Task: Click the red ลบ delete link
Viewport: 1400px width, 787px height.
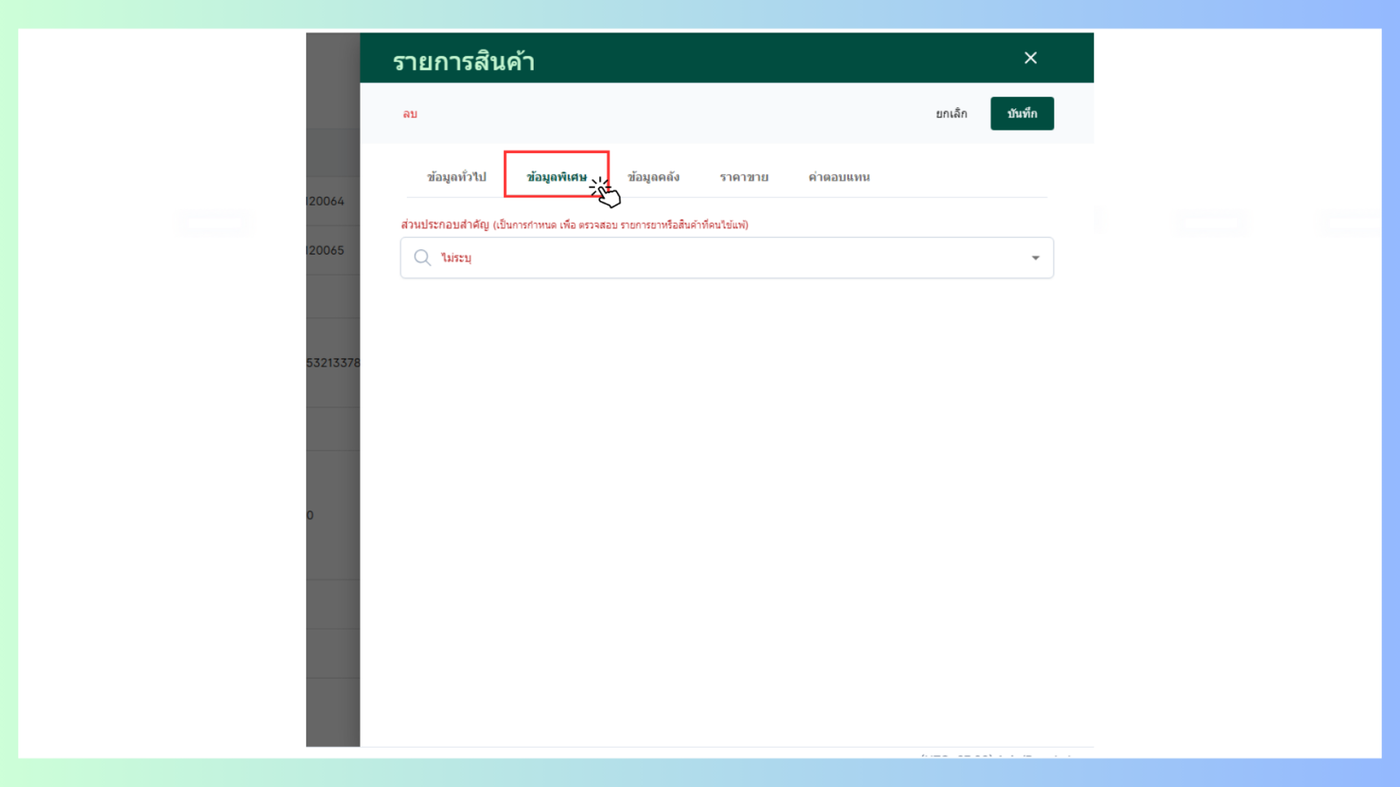Action: coord(410,114)
